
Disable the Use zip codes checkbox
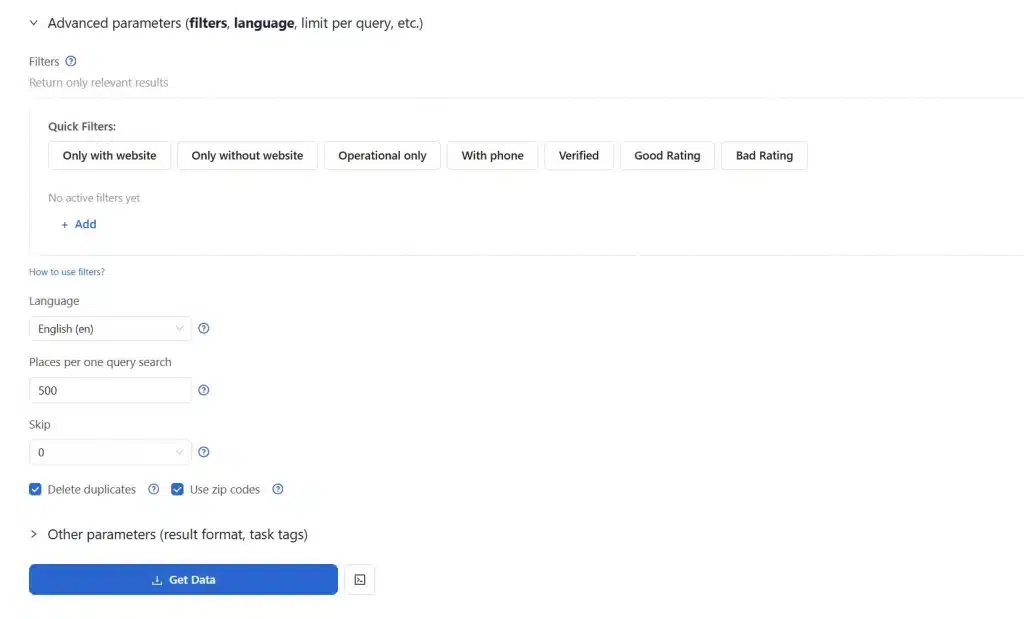coord(177,489)
